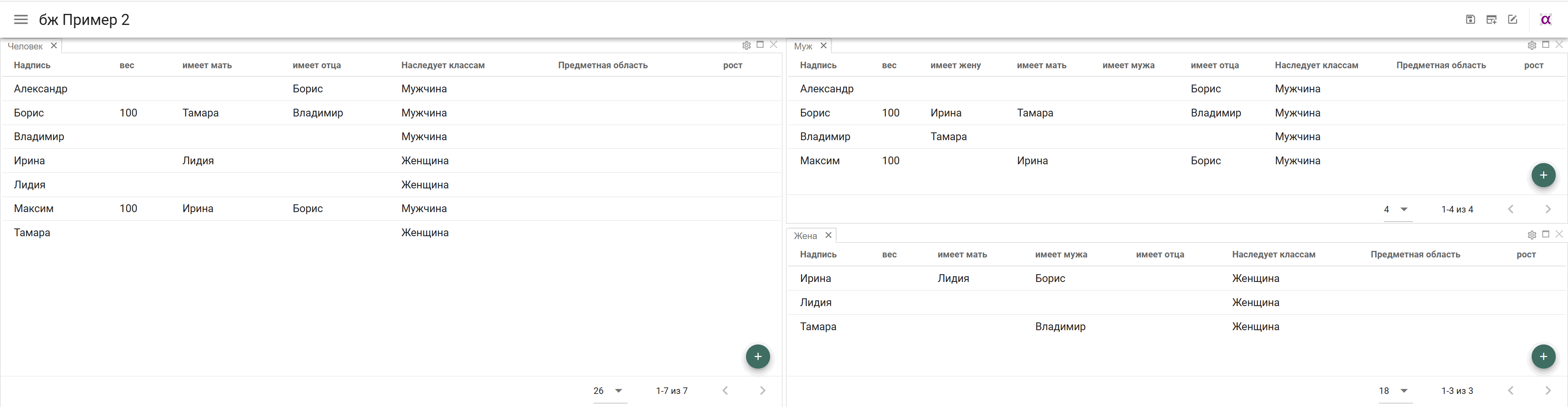Maximize the Жена panel
Screen dimensions: 1568x407
pos(1546,234)
